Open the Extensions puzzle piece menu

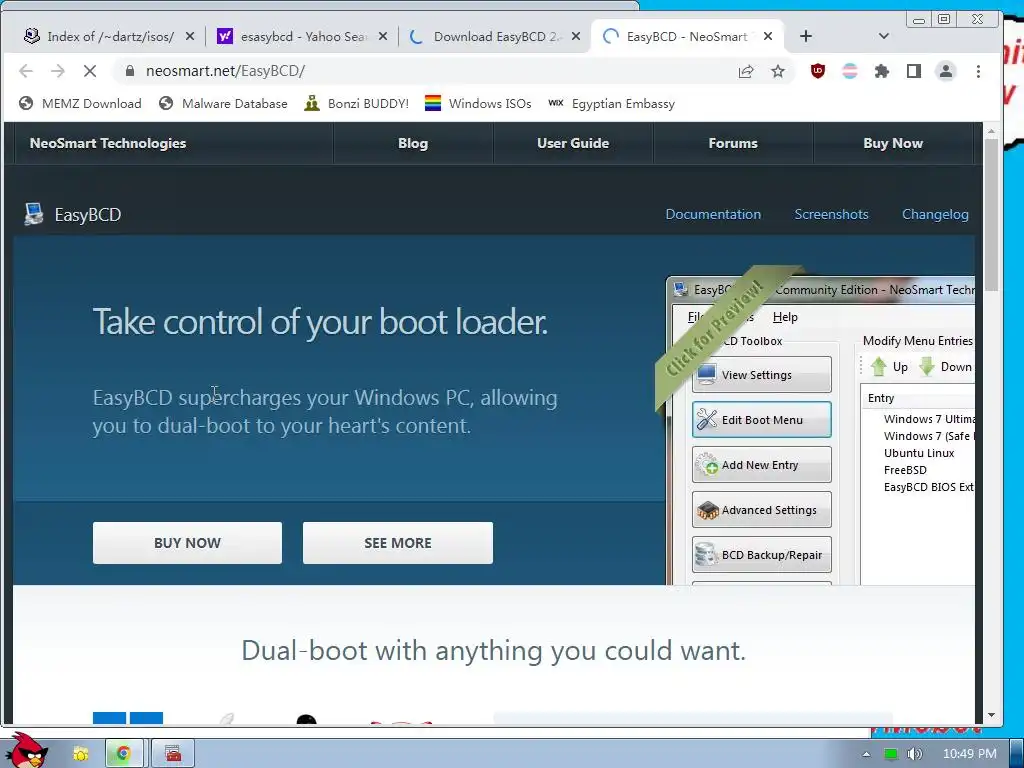click(882, 71)
